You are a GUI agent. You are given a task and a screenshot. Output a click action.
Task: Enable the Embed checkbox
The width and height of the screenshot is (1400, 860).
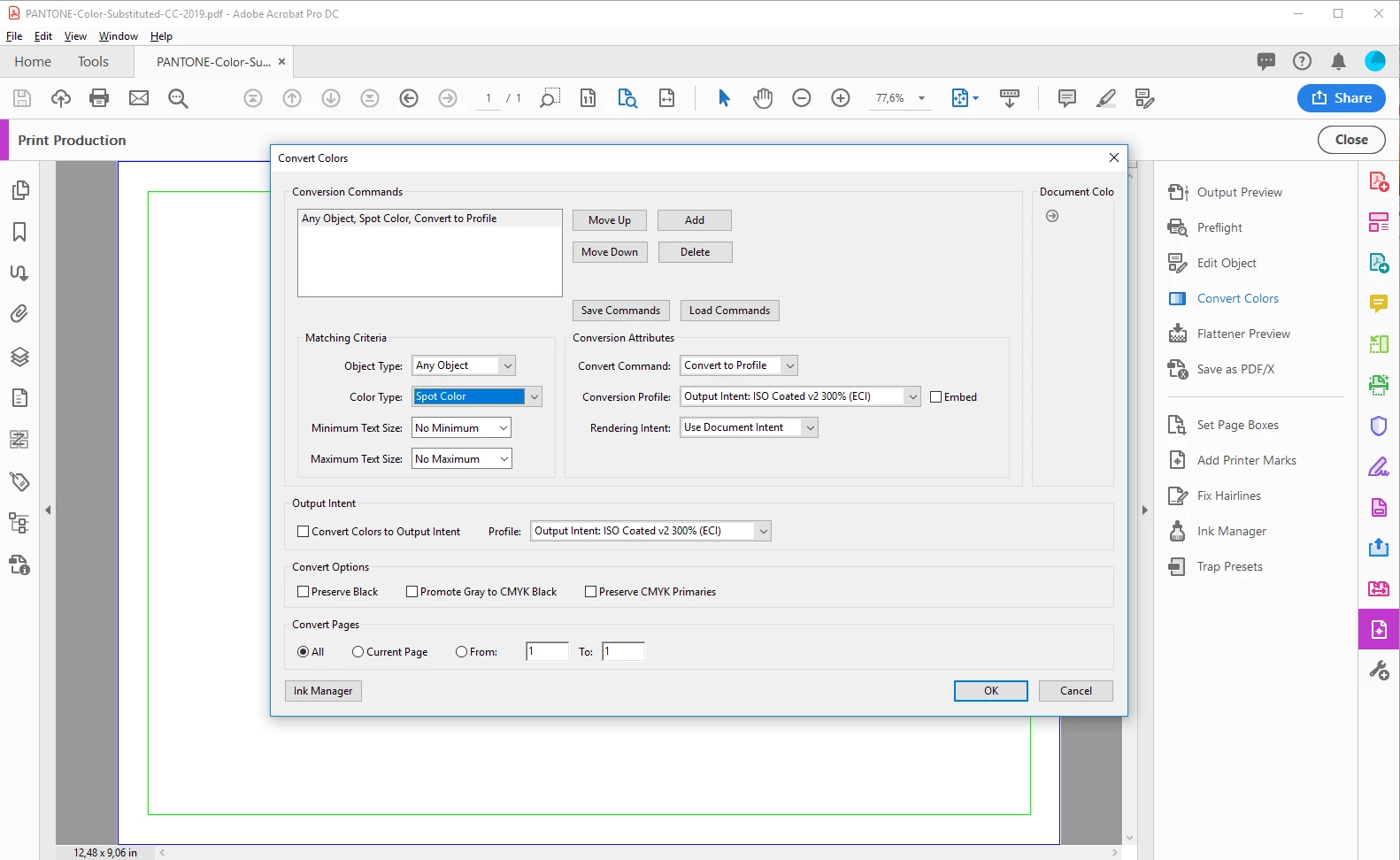tap(935, 397)
